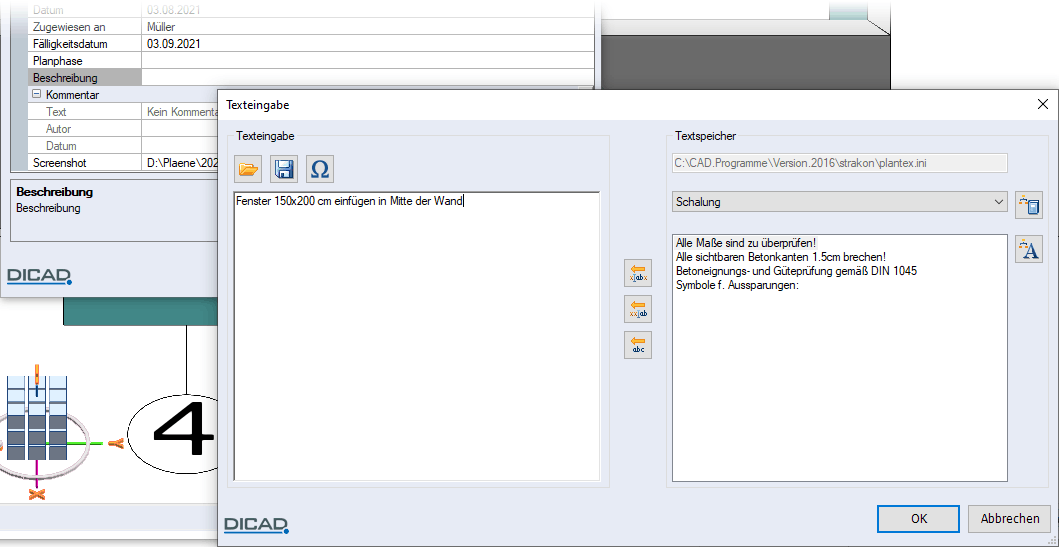
Task: Open special characters with the Omega icon
Action: click(319, 169)
